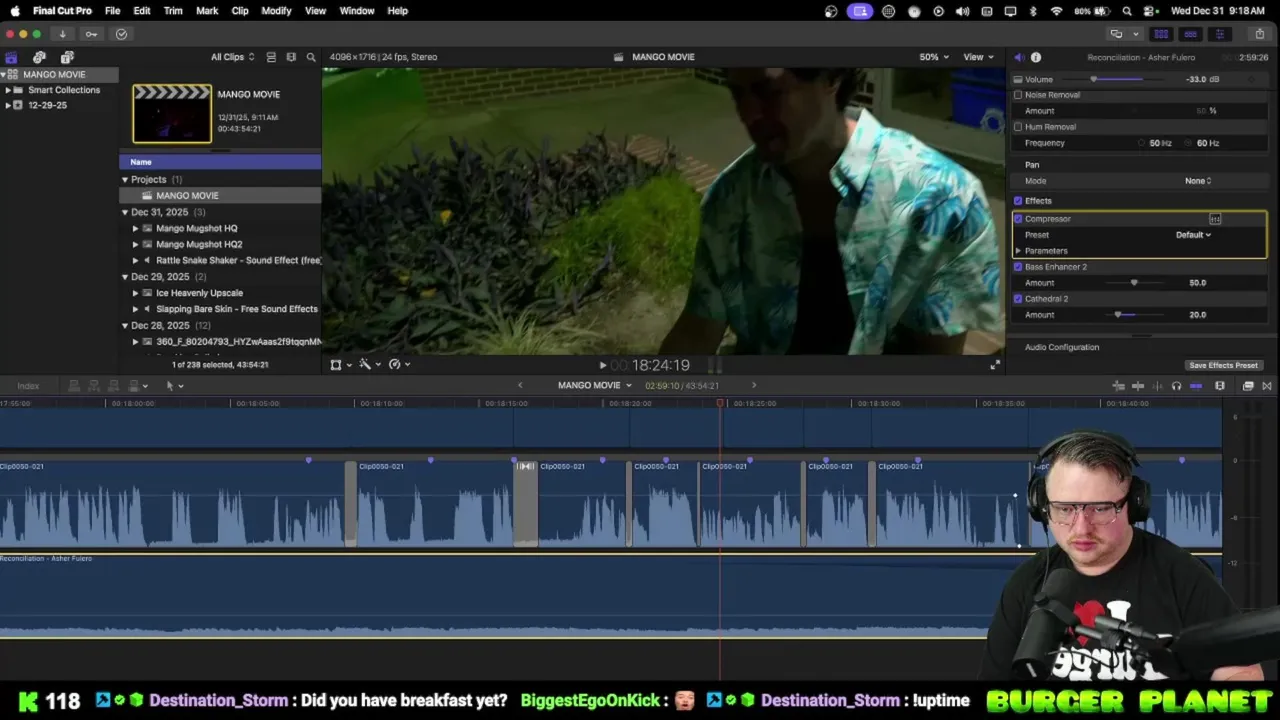The width and height of the screenshot is (1280, 720).
Task: Enable the Noise Removal checkbox
Action: tap(1018, 95)
